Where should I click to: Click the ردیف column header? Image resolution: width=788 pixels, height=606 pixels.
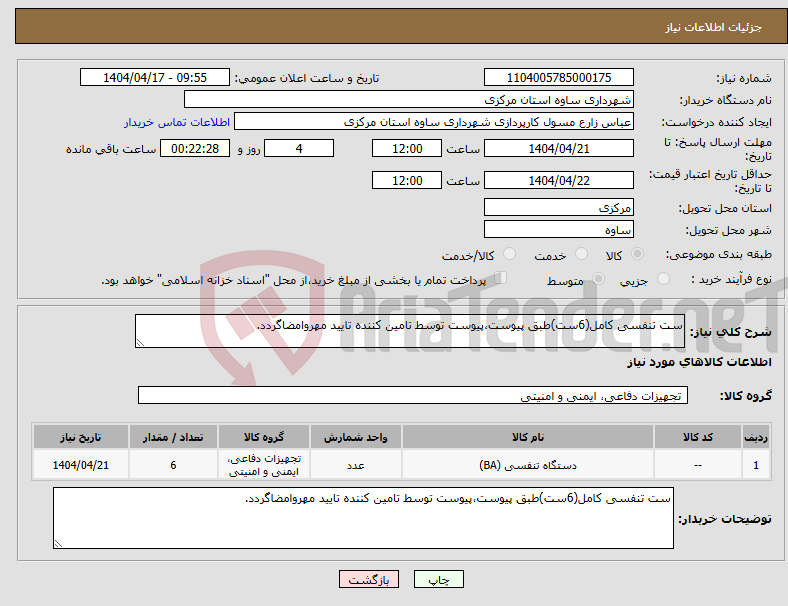pos(755,437)
